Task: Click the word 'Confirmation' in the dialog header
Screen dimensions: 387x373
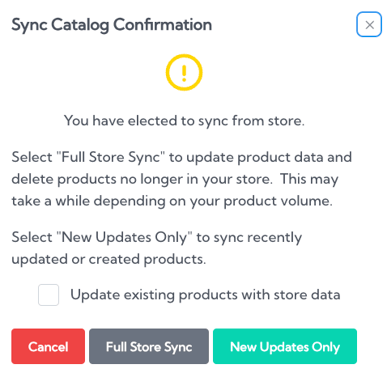Action: point(163,25)
